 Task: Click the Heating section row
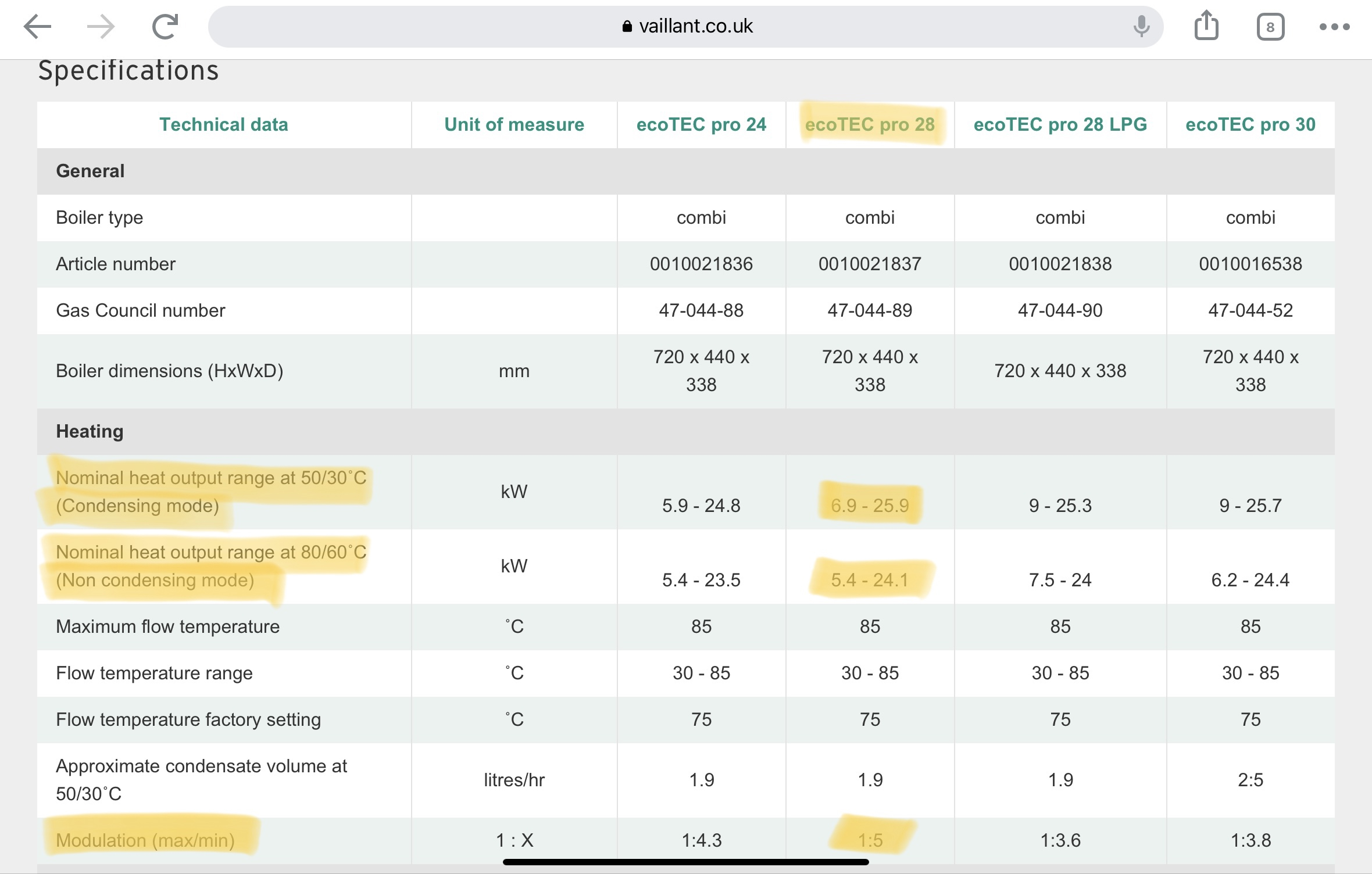tap(685, 431)
